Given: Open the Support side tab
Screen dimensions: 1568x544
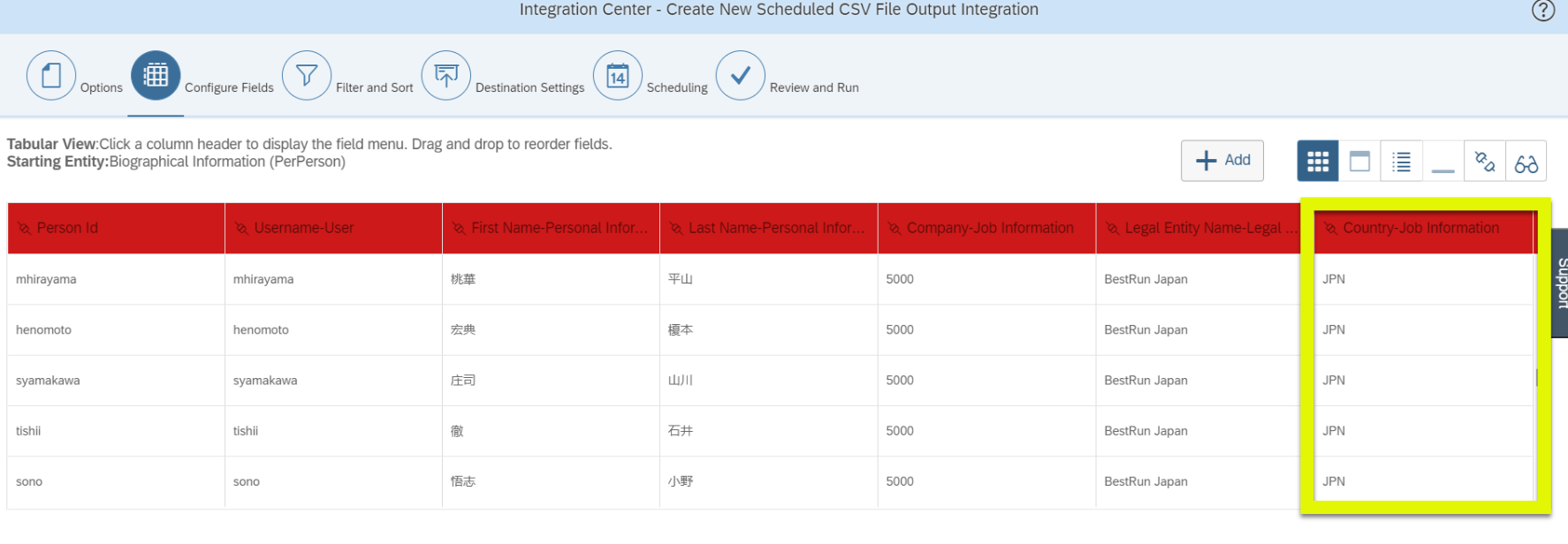Looking at the screenshot, I should pos(1560,283).
